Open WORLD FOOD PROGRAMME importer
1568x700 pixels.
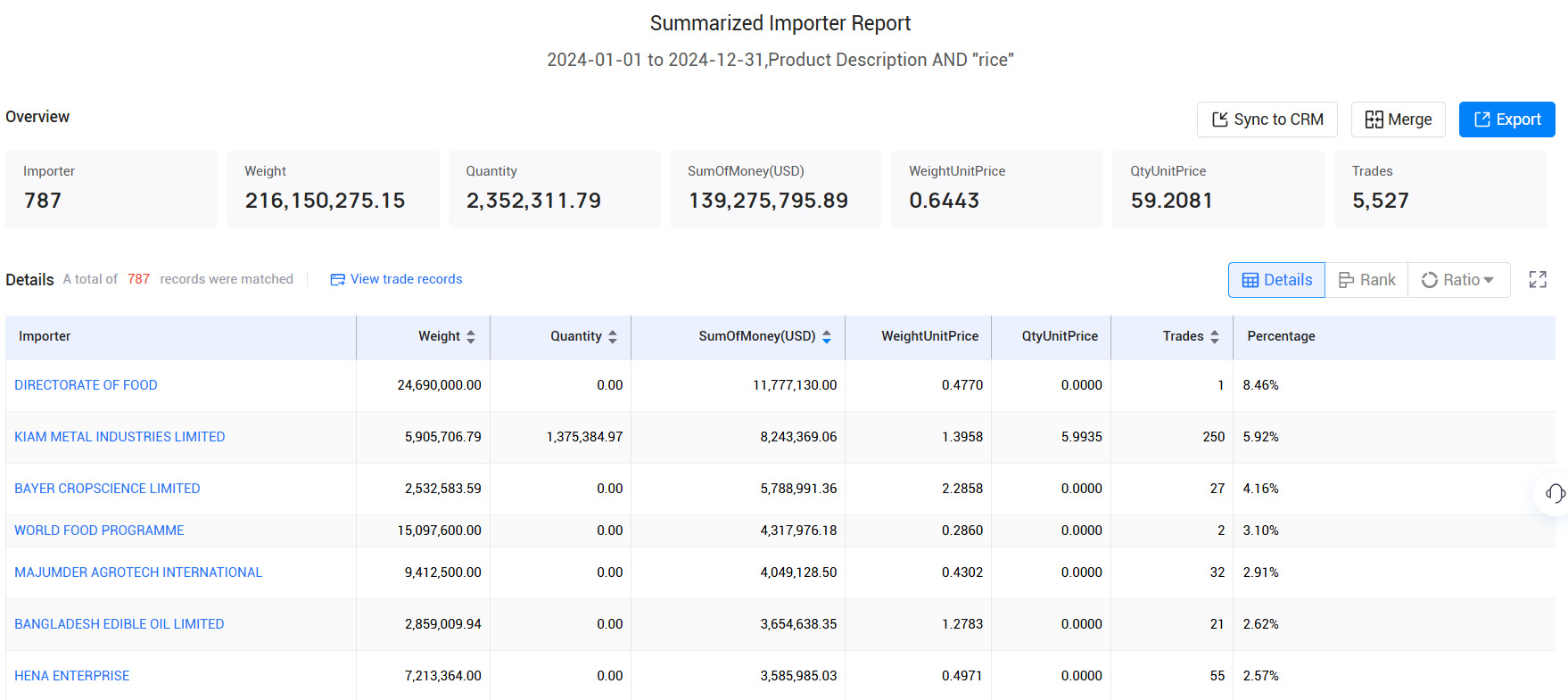click(99, 531)
